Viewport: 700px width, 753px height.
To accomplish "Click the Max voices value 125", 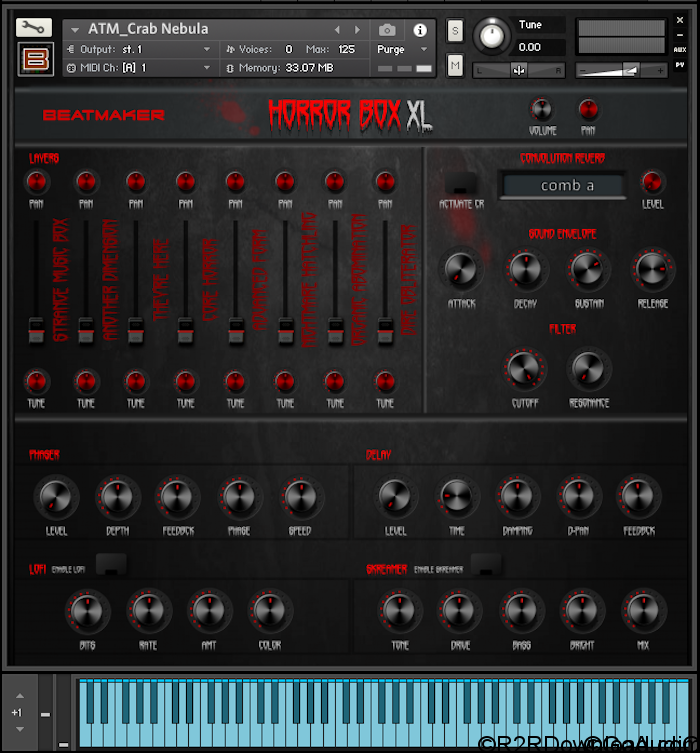I will click(x=346, y=49).
